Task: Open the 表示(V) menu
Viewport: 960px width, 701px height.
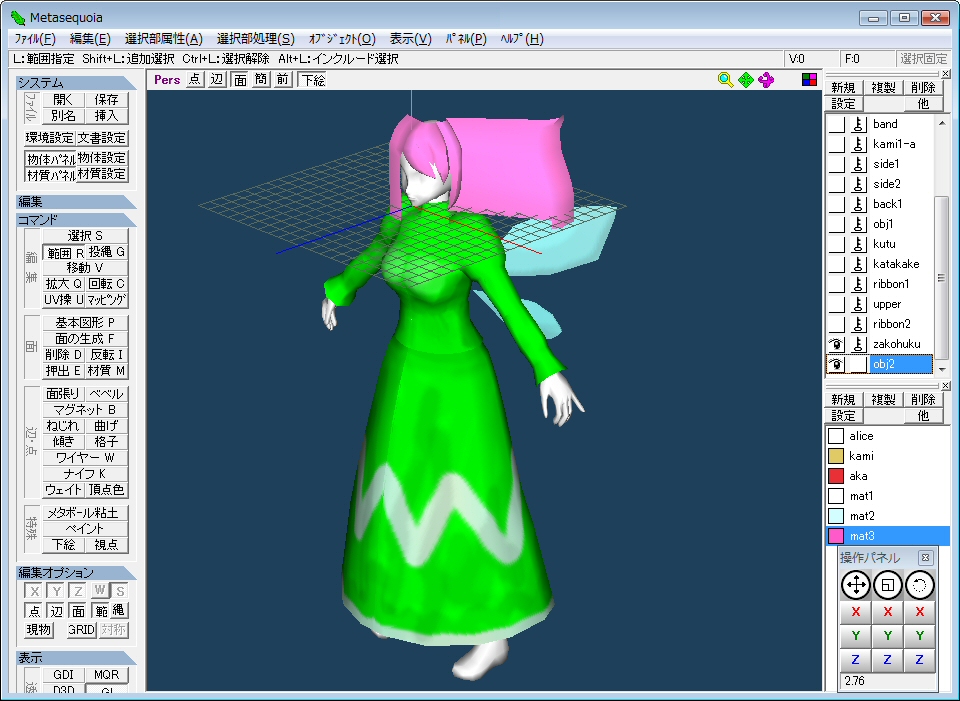Action: [410, 39]
